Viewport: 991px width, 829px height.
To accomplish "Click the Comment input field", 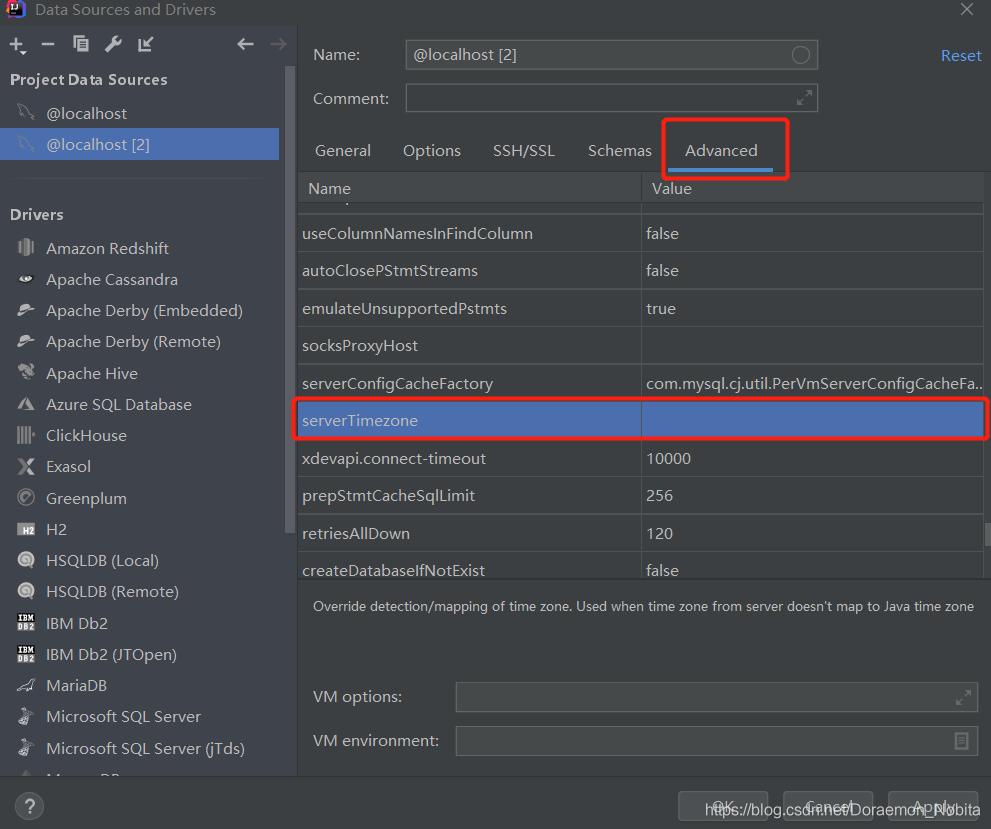I will click(x=612, y=98).
